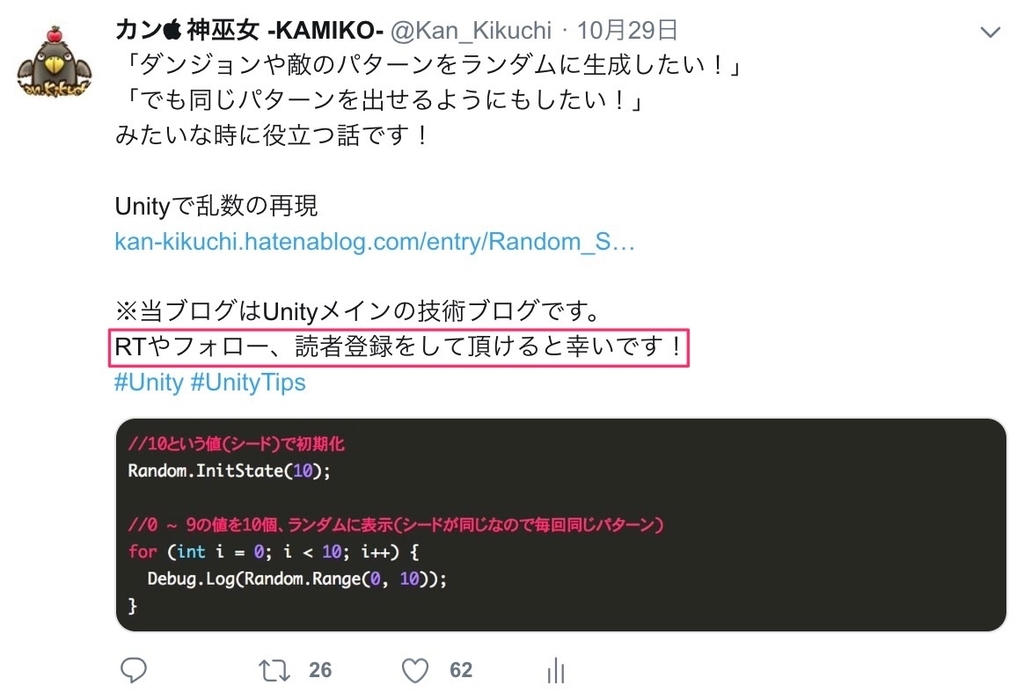Click the reply speech bubble icon

(x=134, y=670)
